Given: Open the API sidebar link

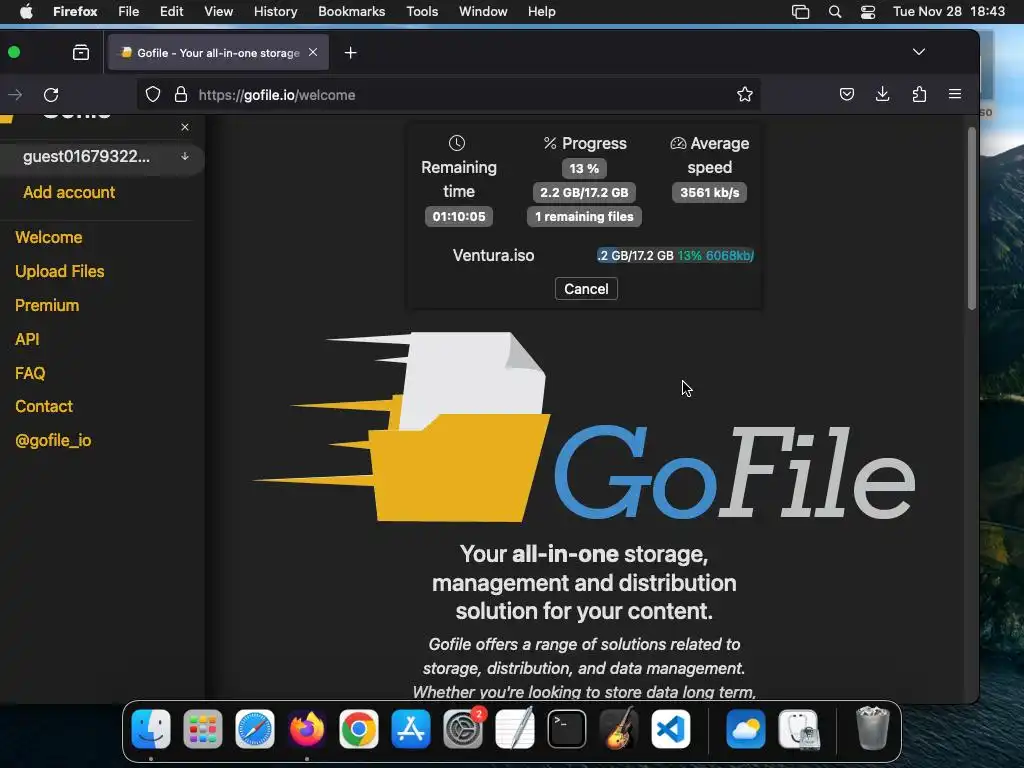Looking at the screenshot, I should click(x=27, y=340).
